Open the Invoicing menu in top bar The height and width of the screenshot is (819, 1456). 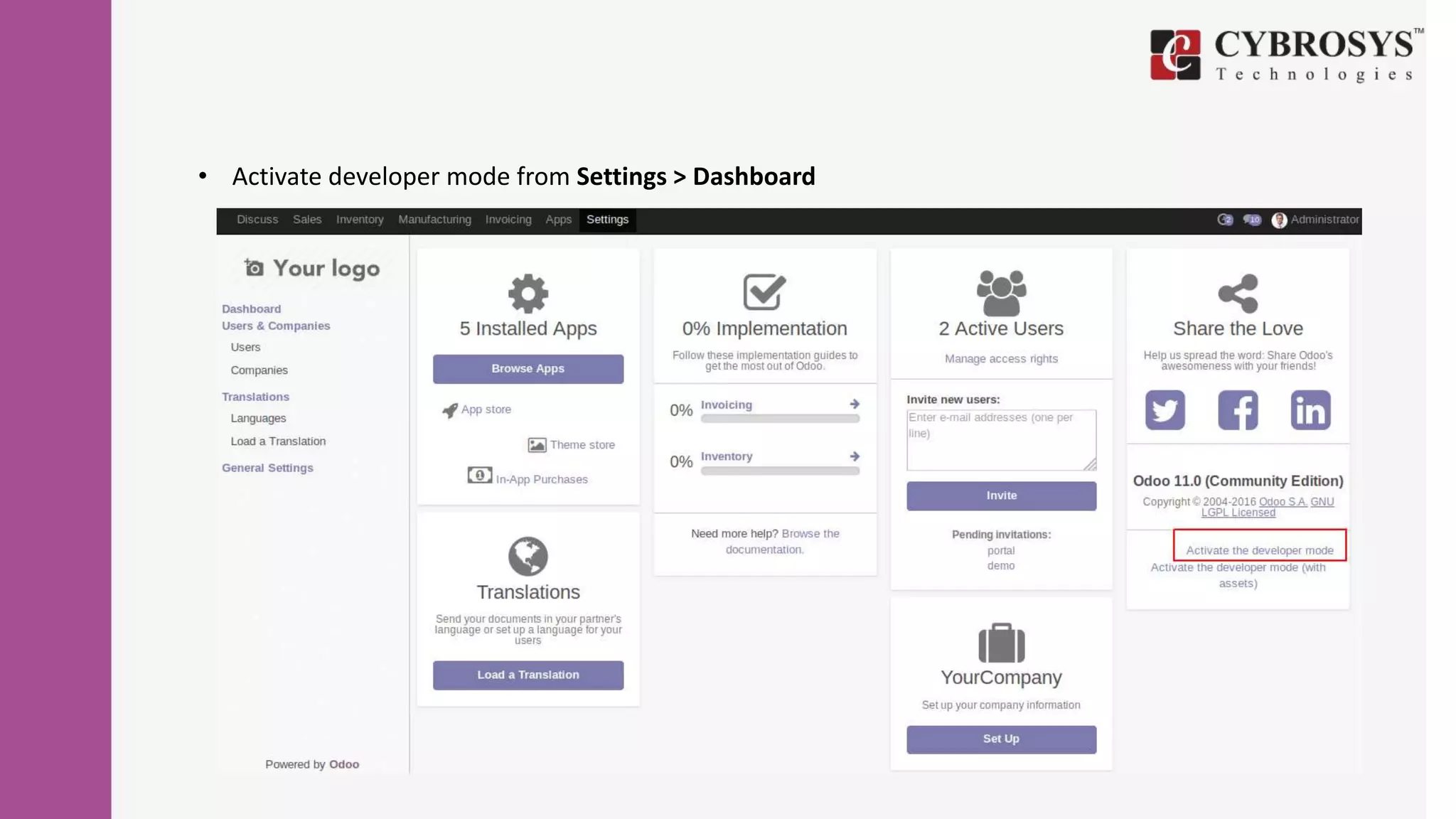click(508, 220)
